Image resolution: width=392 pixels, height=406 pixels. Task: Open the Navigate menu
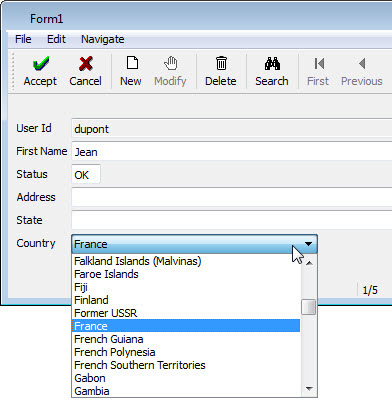click(x=103, y=39)
